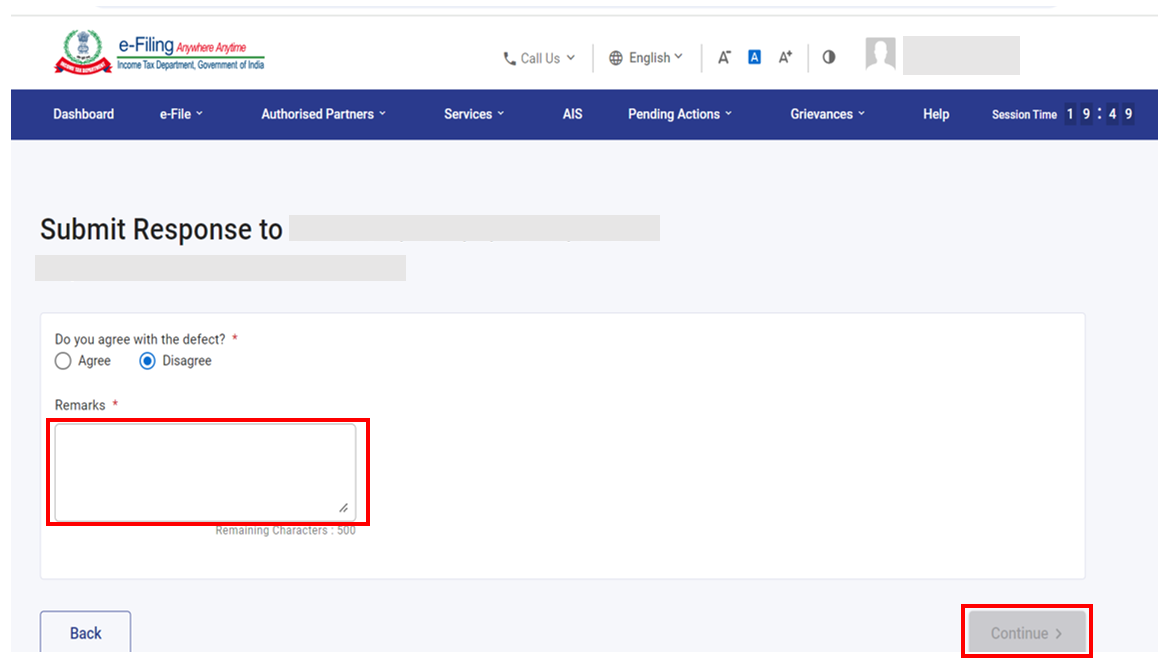Toggle the high contrast mode icon
Screen dimensions: 1162x661
click(829, 57)
